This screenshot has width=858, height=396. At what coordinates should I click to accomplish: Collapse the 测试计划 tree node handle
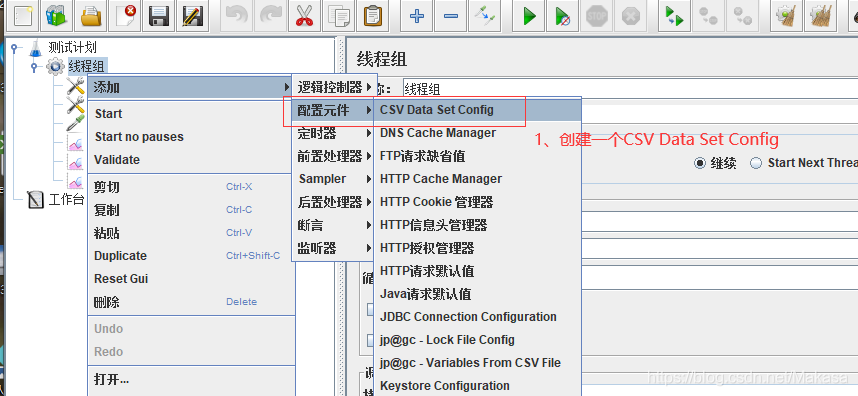(x=14, y=48)
